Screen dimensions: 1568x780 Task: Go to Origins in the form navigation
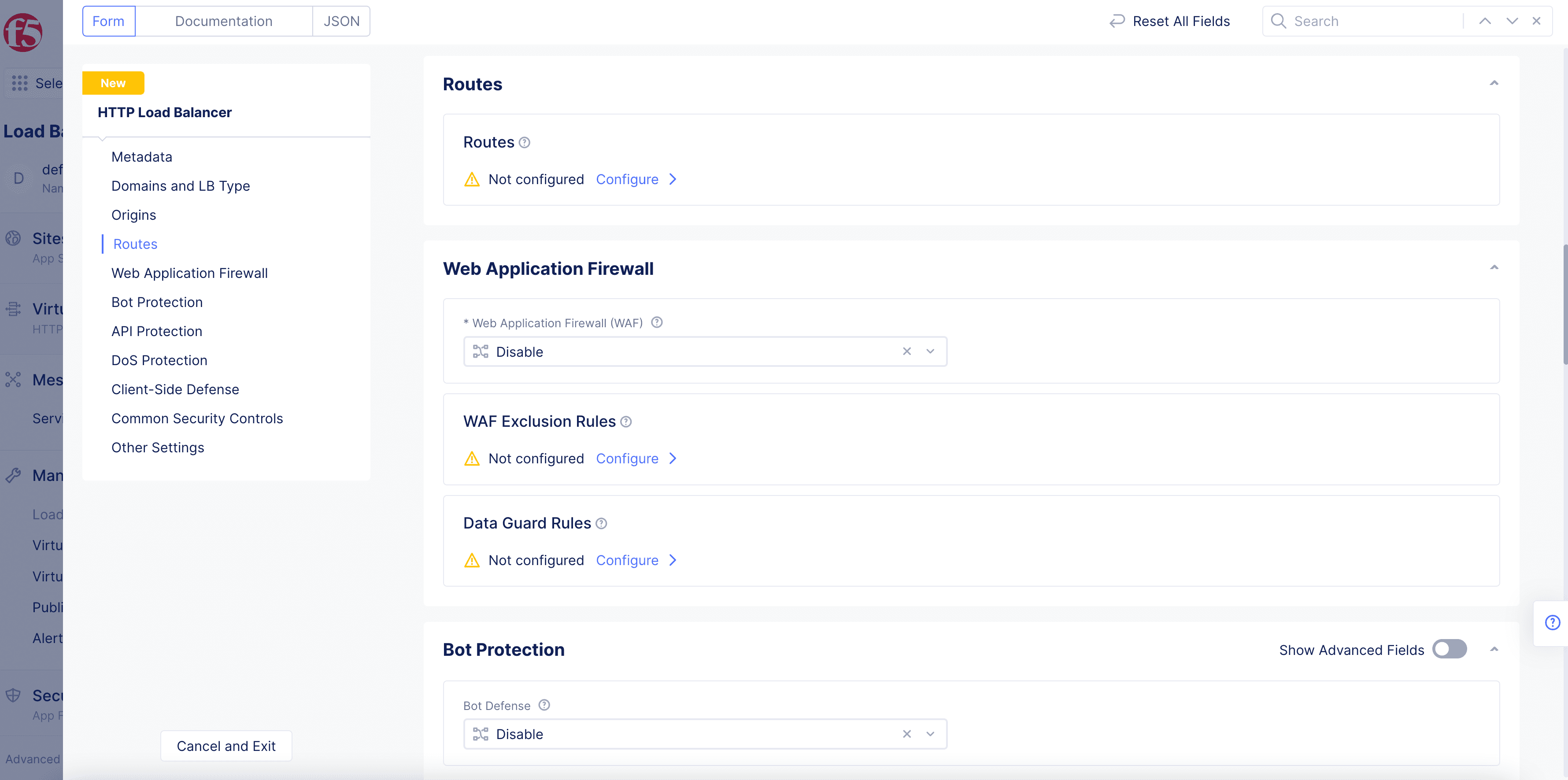point(133,215)
